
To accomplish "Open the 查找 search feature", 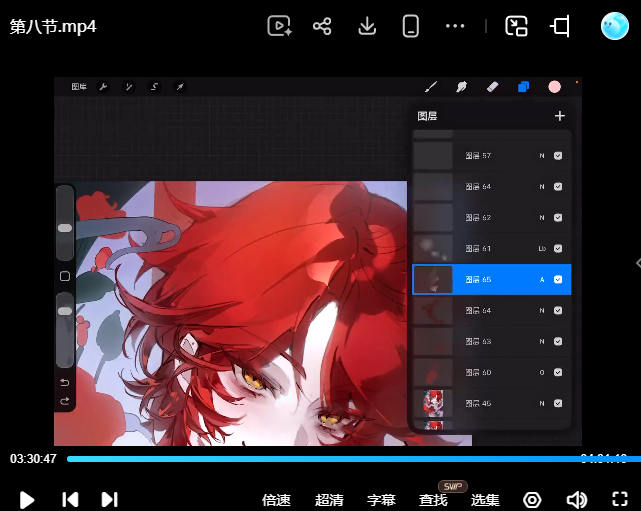I will pyautogui.click(x=433, y=500).
